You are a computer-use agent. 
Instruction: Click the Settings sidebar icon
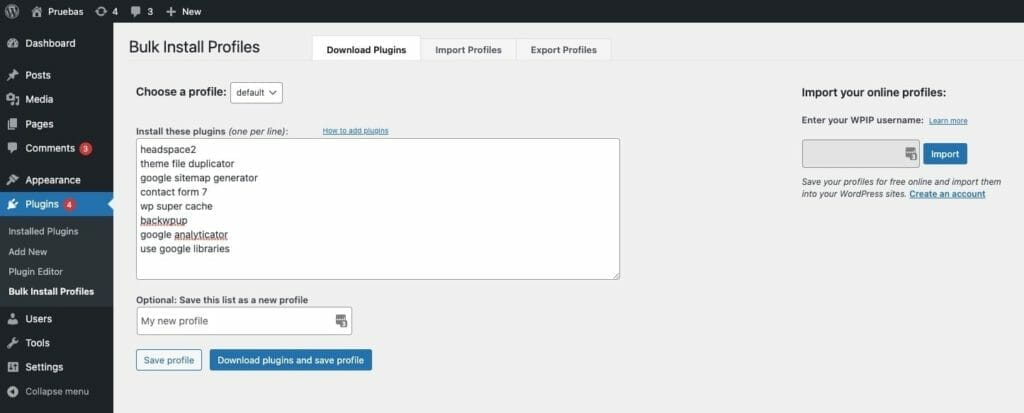[12, 367]
